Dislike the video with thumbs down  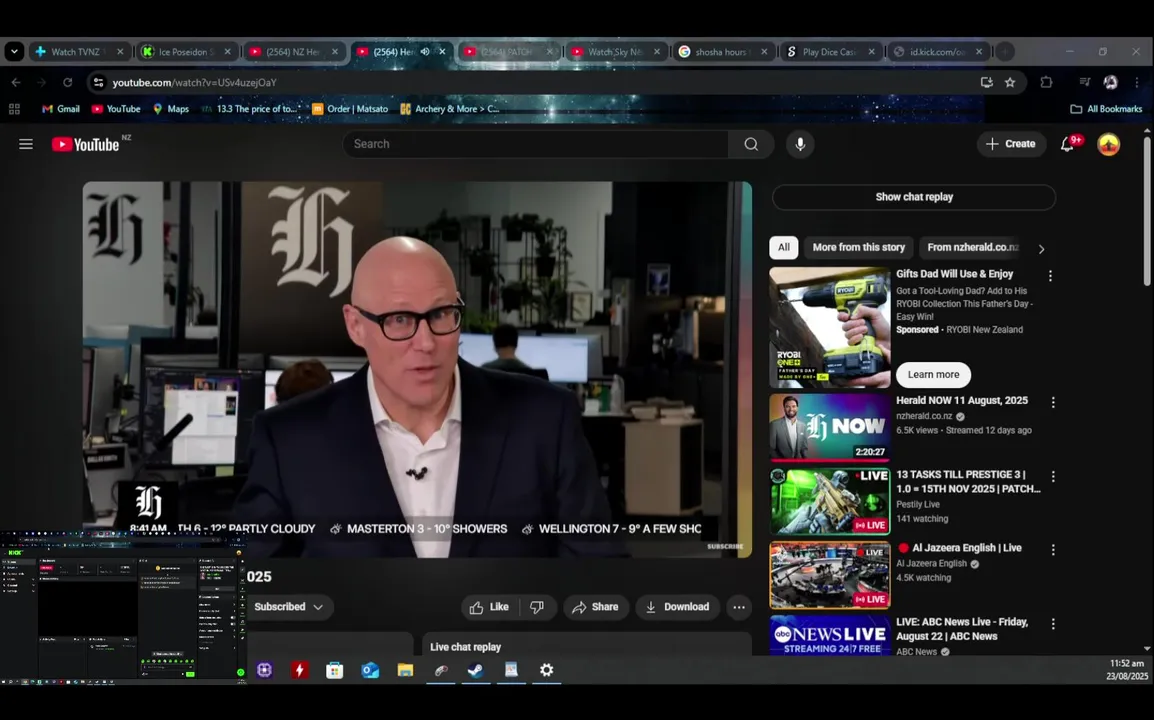537,607
